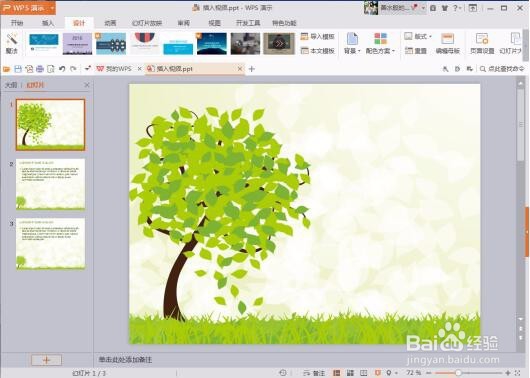530x378 pixels.
Task: Click the Open folder icon in quick toolbar
Action: tap(6, 69)
